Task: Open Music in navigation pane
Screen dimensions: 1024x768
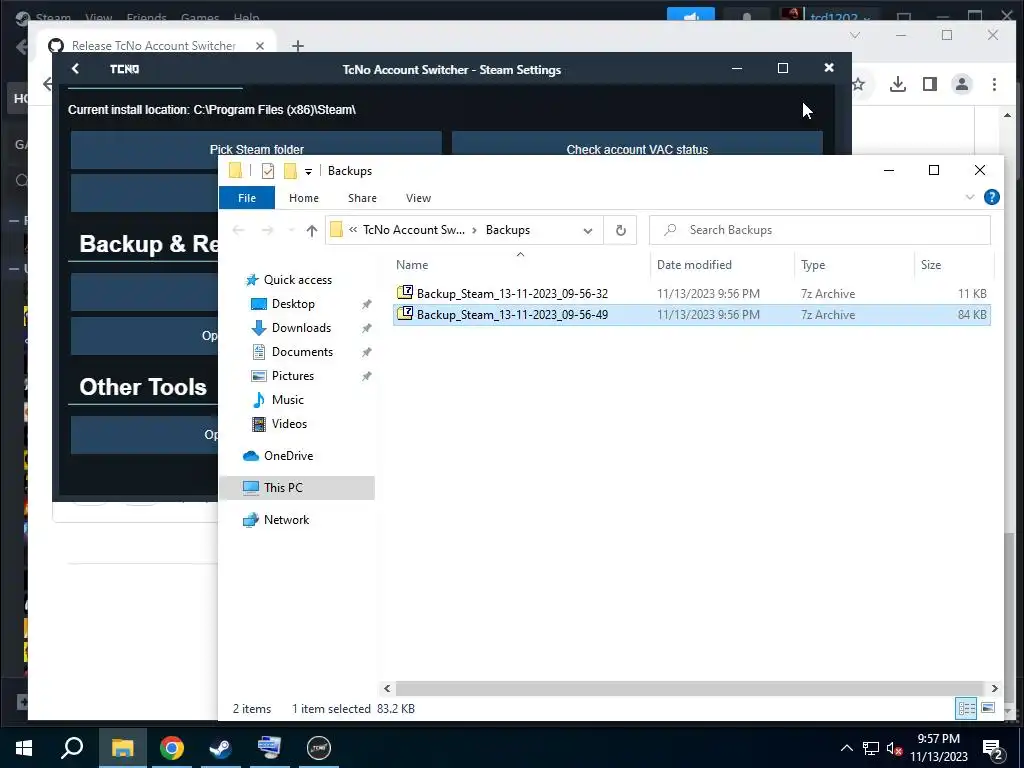Action: 287,400
